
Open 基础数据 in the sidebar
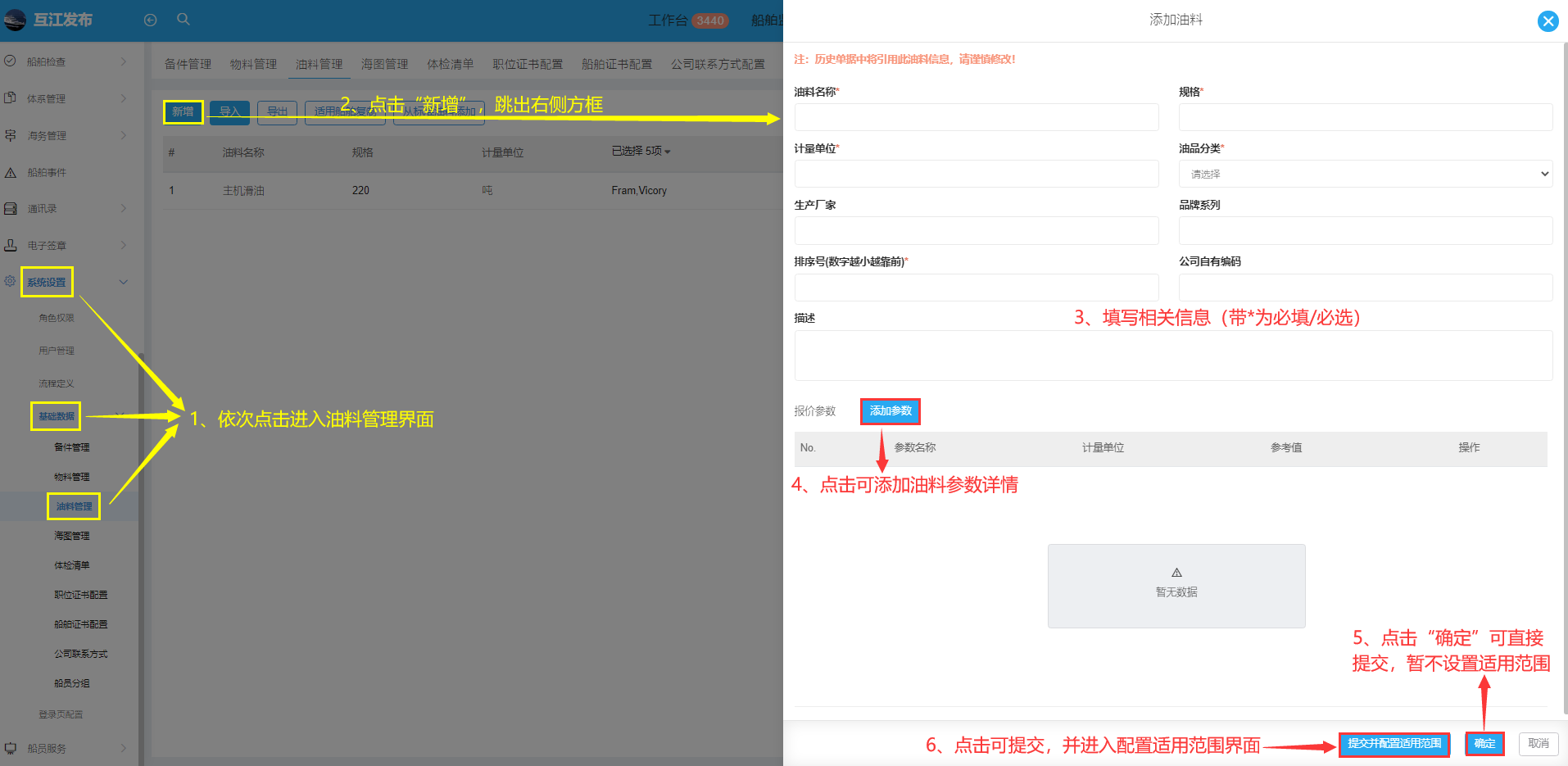pyautogui.click(x=57, y=416)
